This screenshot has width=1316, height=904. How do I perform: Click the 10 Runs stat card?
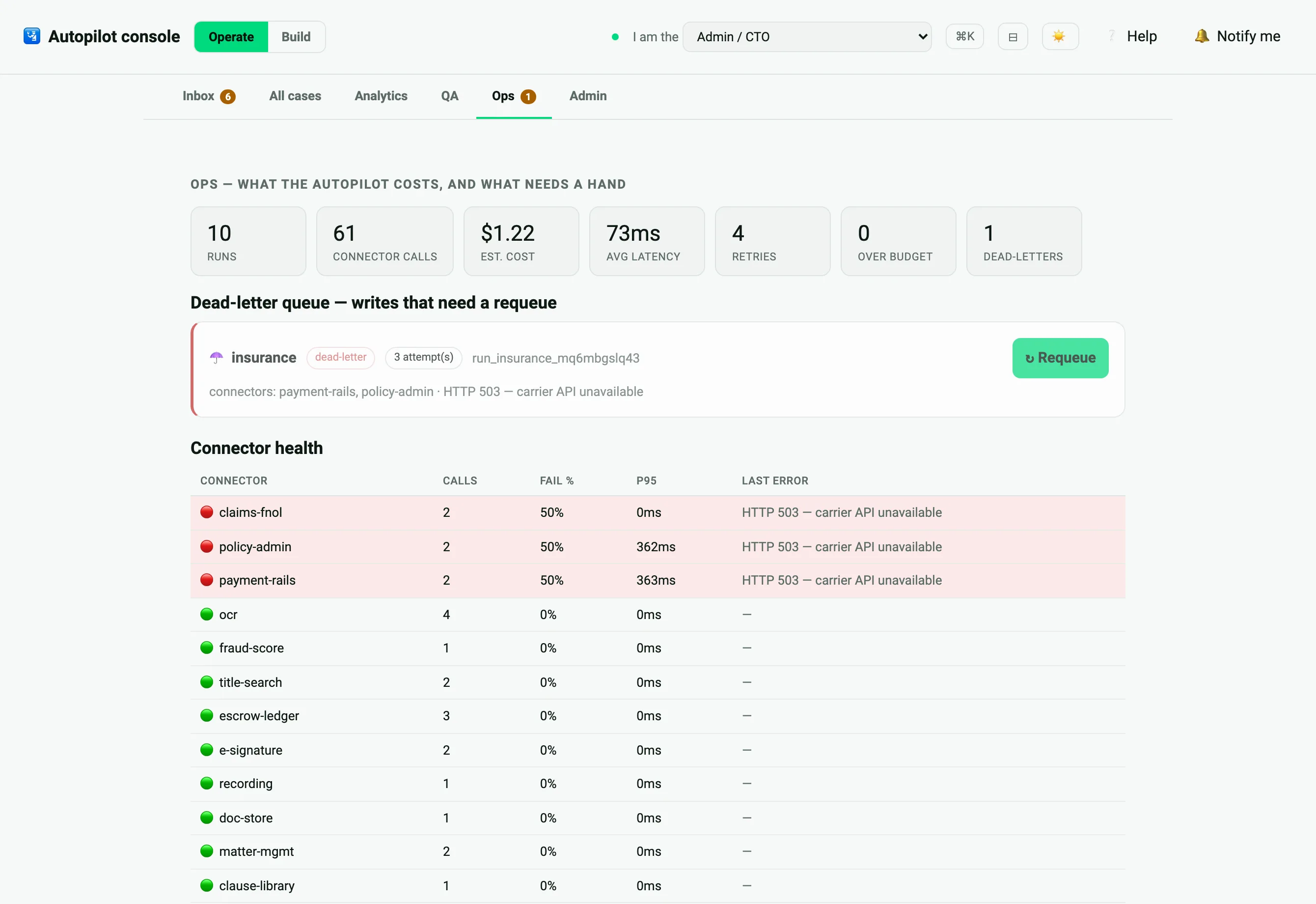(x=248, y=241)
